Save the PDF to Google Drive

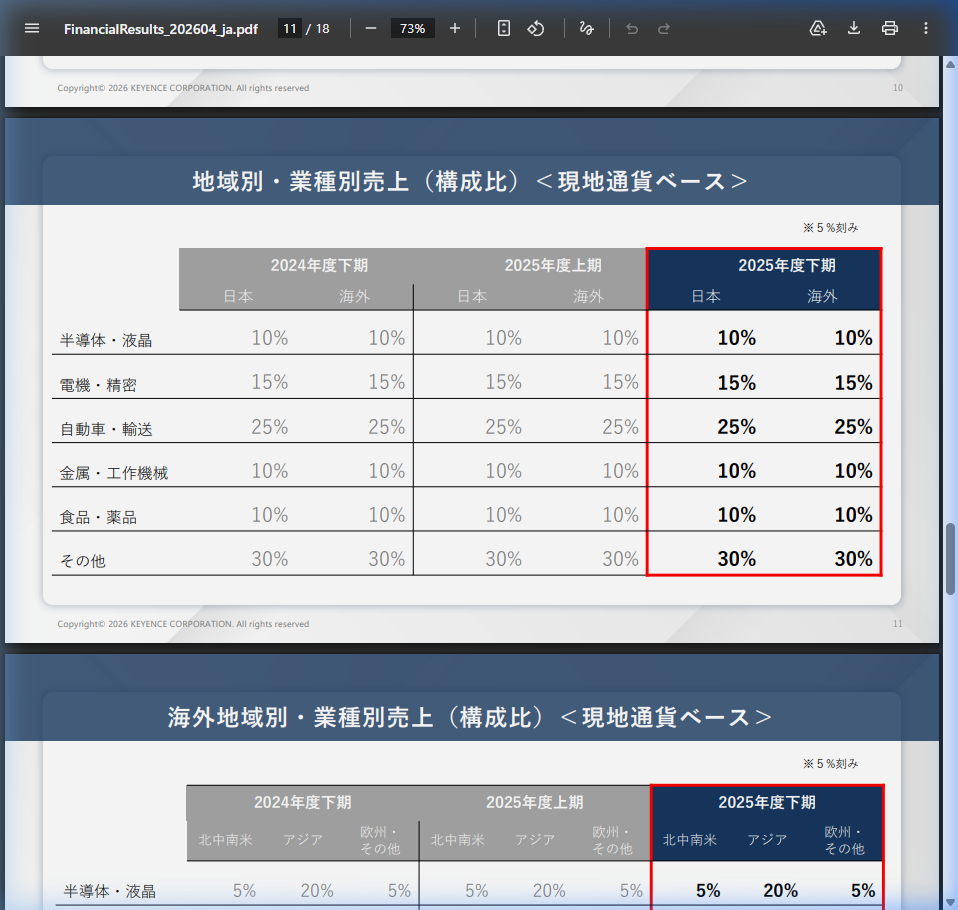coord(818,28)
